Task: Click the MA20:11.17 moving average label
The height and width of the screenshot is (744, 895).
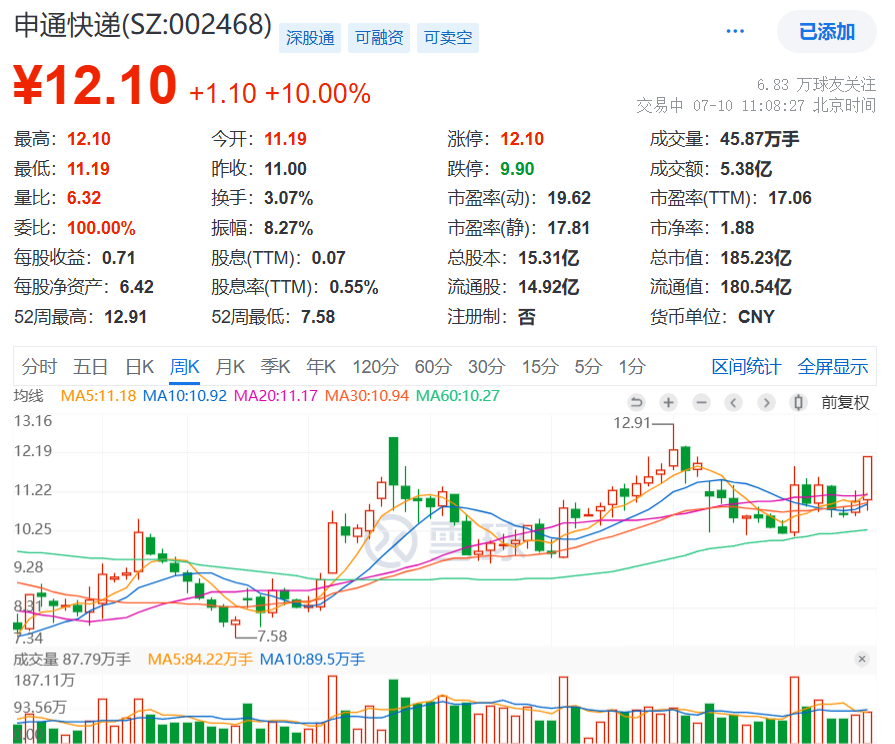Action: pos(275,396)
